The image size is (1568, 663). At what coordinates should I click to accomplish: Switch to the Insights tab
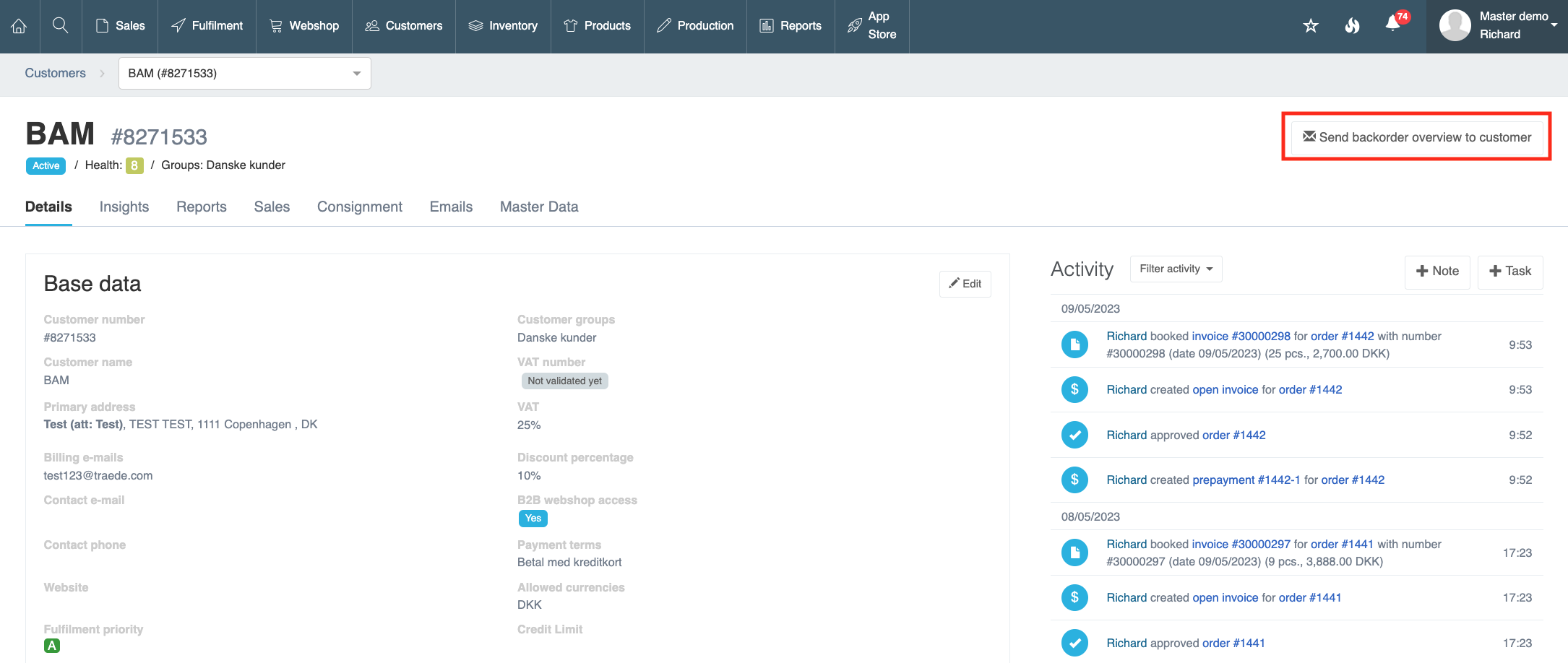[x=124, y=207]
